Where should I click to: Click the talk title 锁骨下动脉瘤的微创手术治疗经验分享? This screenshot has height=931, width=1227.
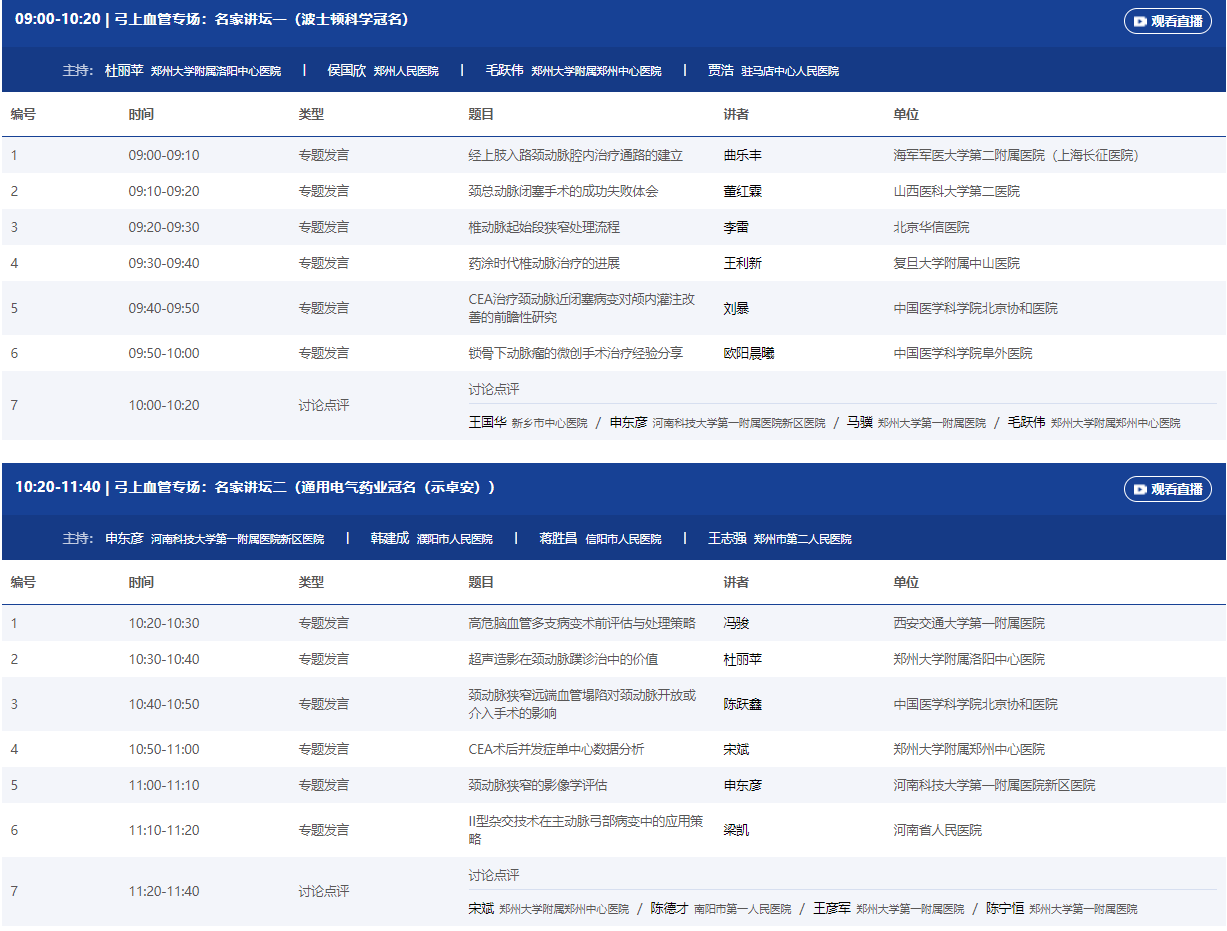pos(576,354)
